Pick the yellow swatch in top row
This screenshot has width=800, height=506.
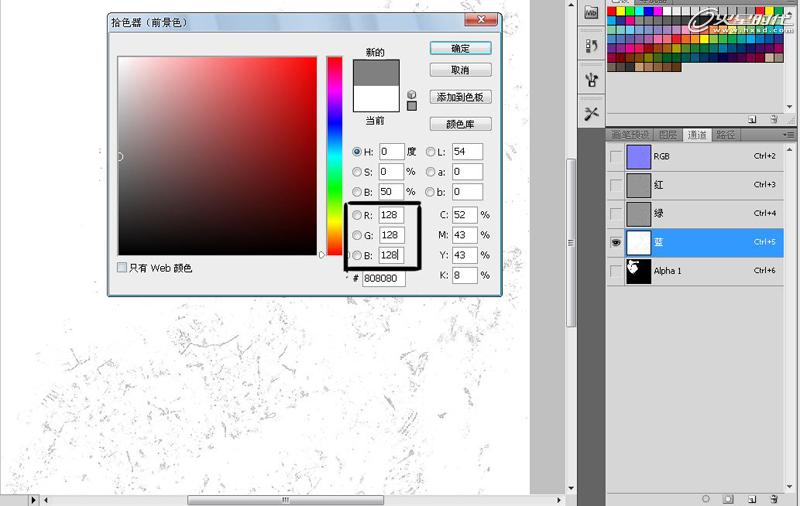[621, 11]
